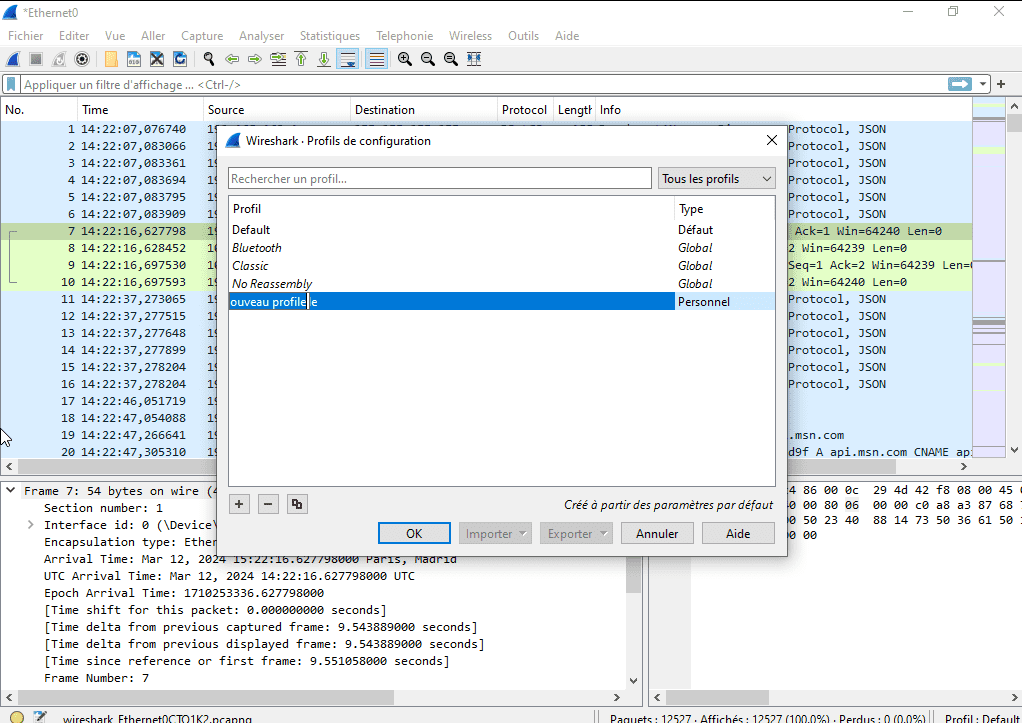This screenshot has height=723, width=1022.
Task: Open the Outils menu
Action: point(523,36)
